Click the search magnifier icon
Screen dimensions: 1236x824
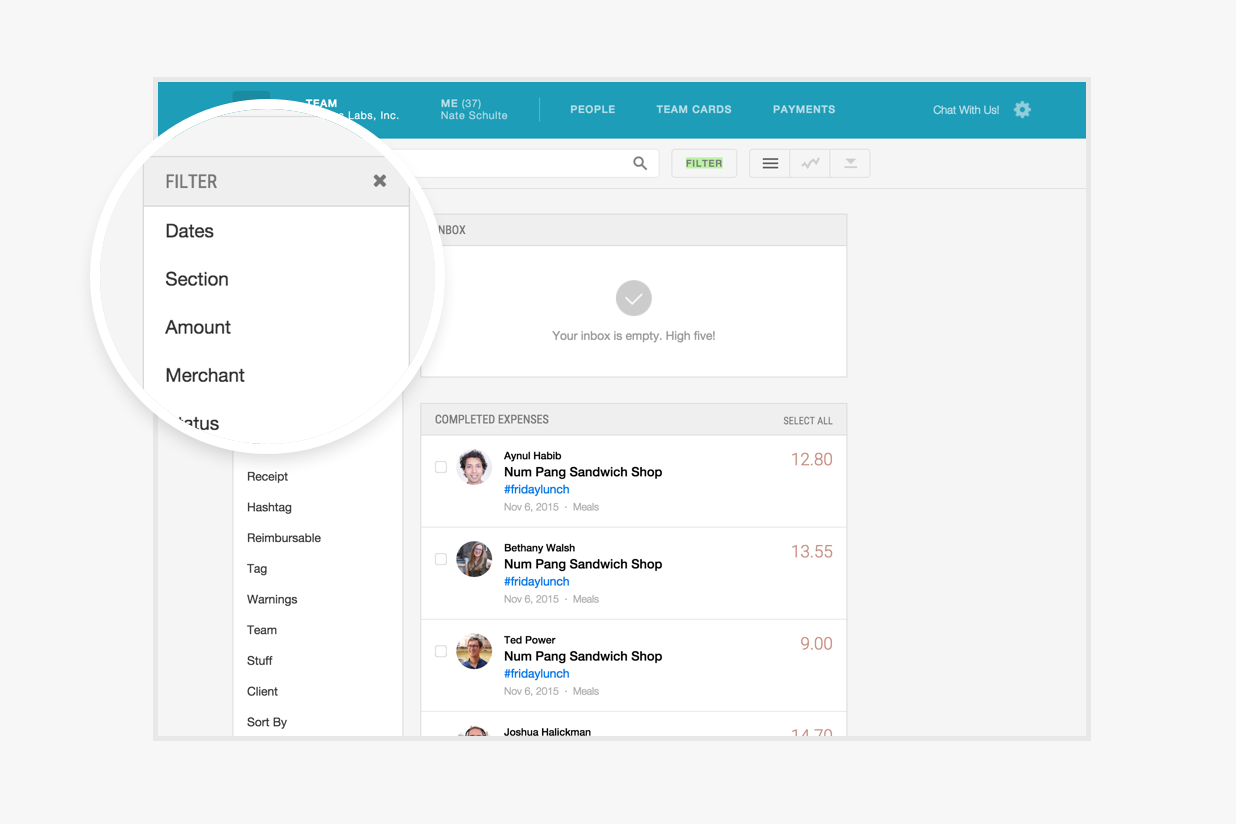coord(640,164)
